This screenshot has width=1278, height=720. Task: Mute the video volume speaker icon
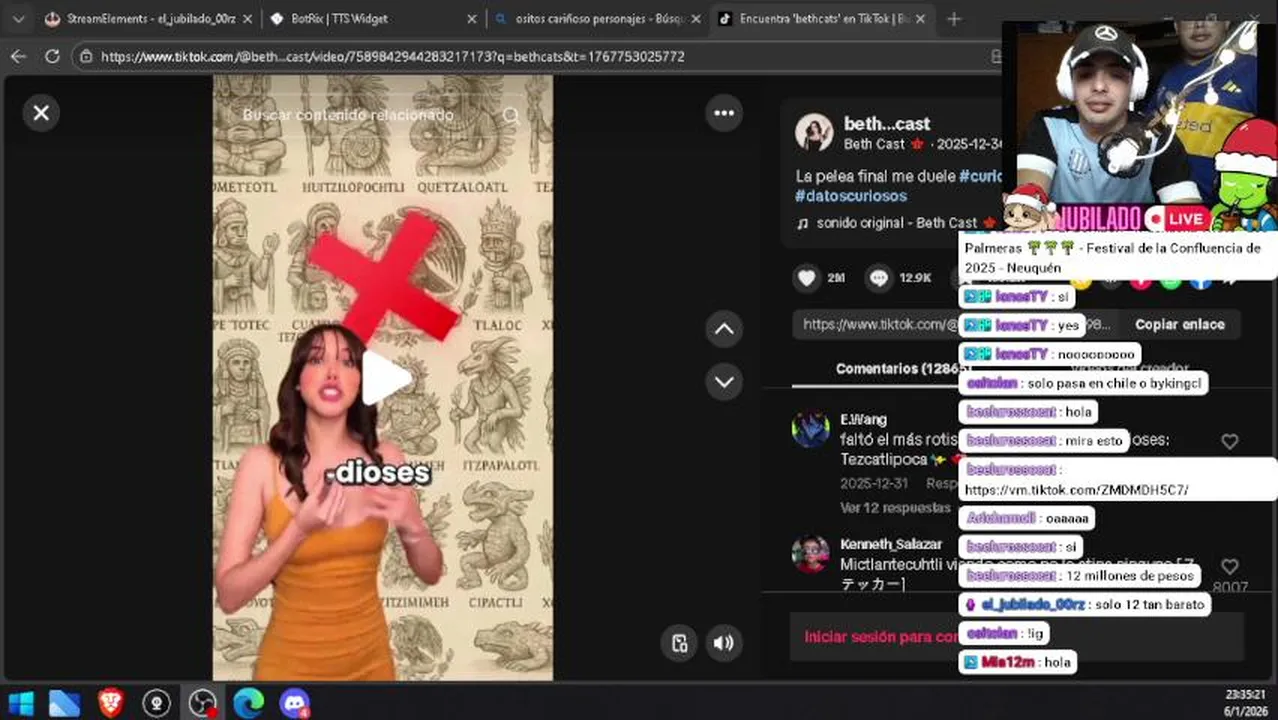point(724,643)
